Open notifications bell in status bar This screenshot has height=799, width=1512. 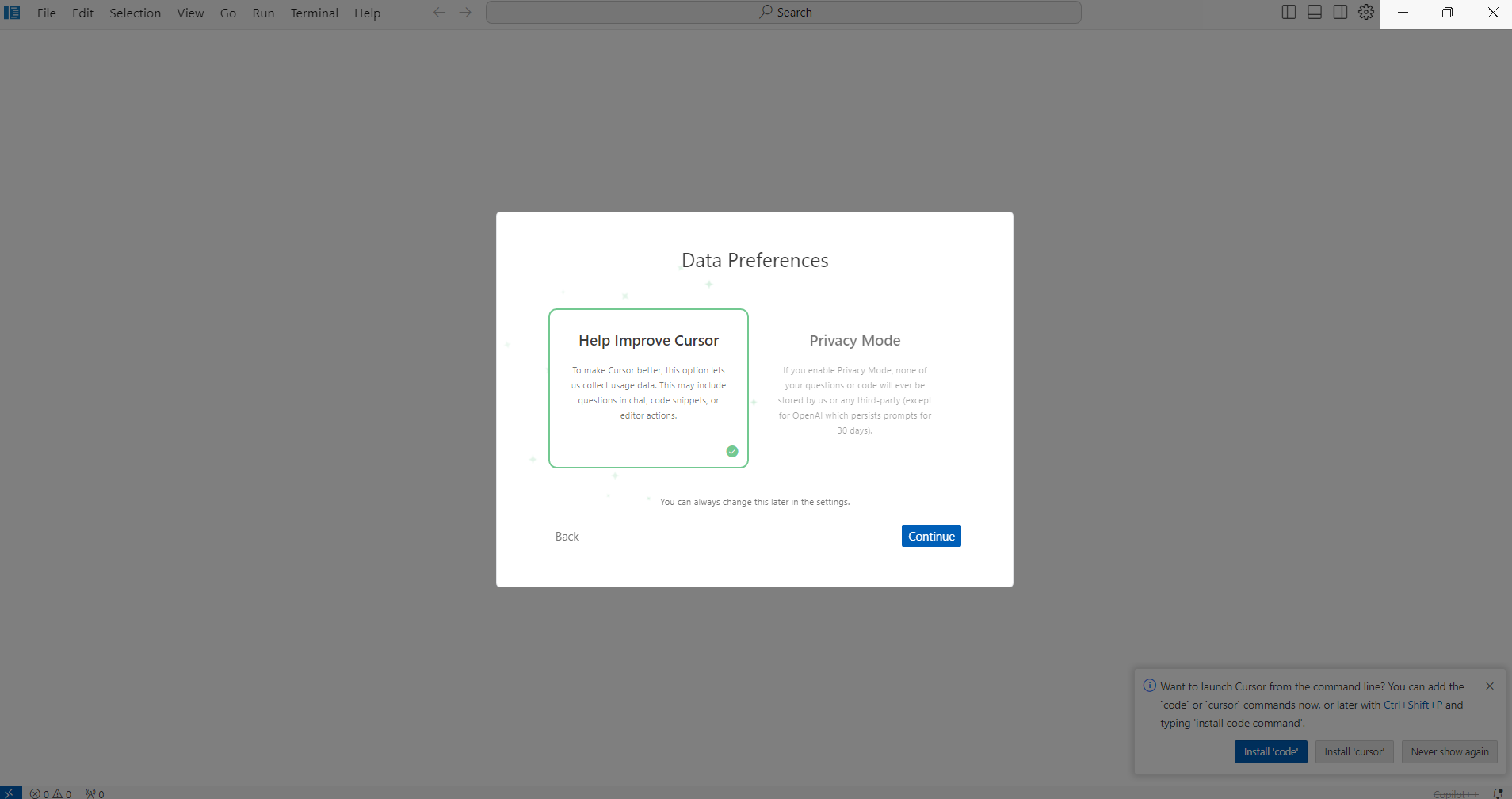[1498, 793]
